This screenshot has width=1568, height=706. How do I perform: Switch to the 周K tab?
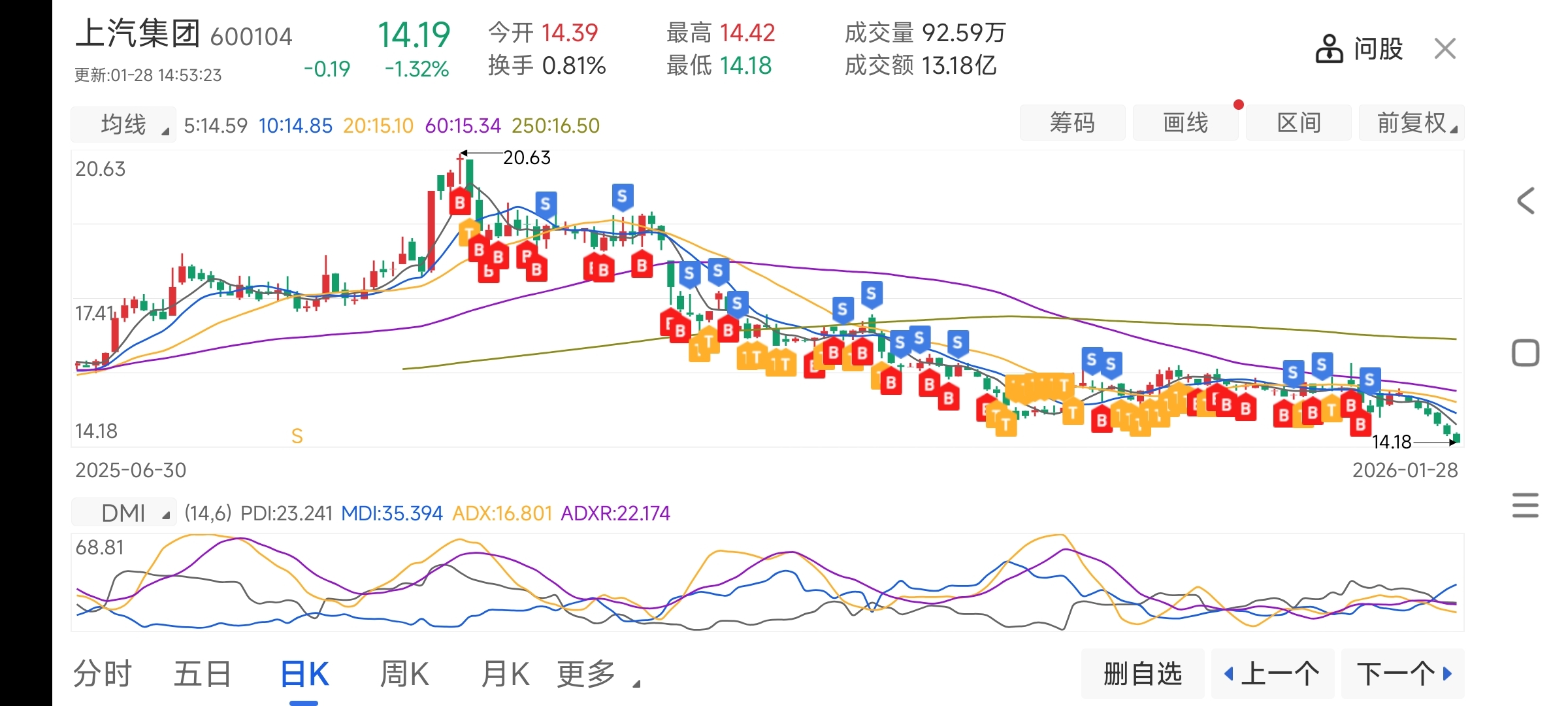(405, 674)
